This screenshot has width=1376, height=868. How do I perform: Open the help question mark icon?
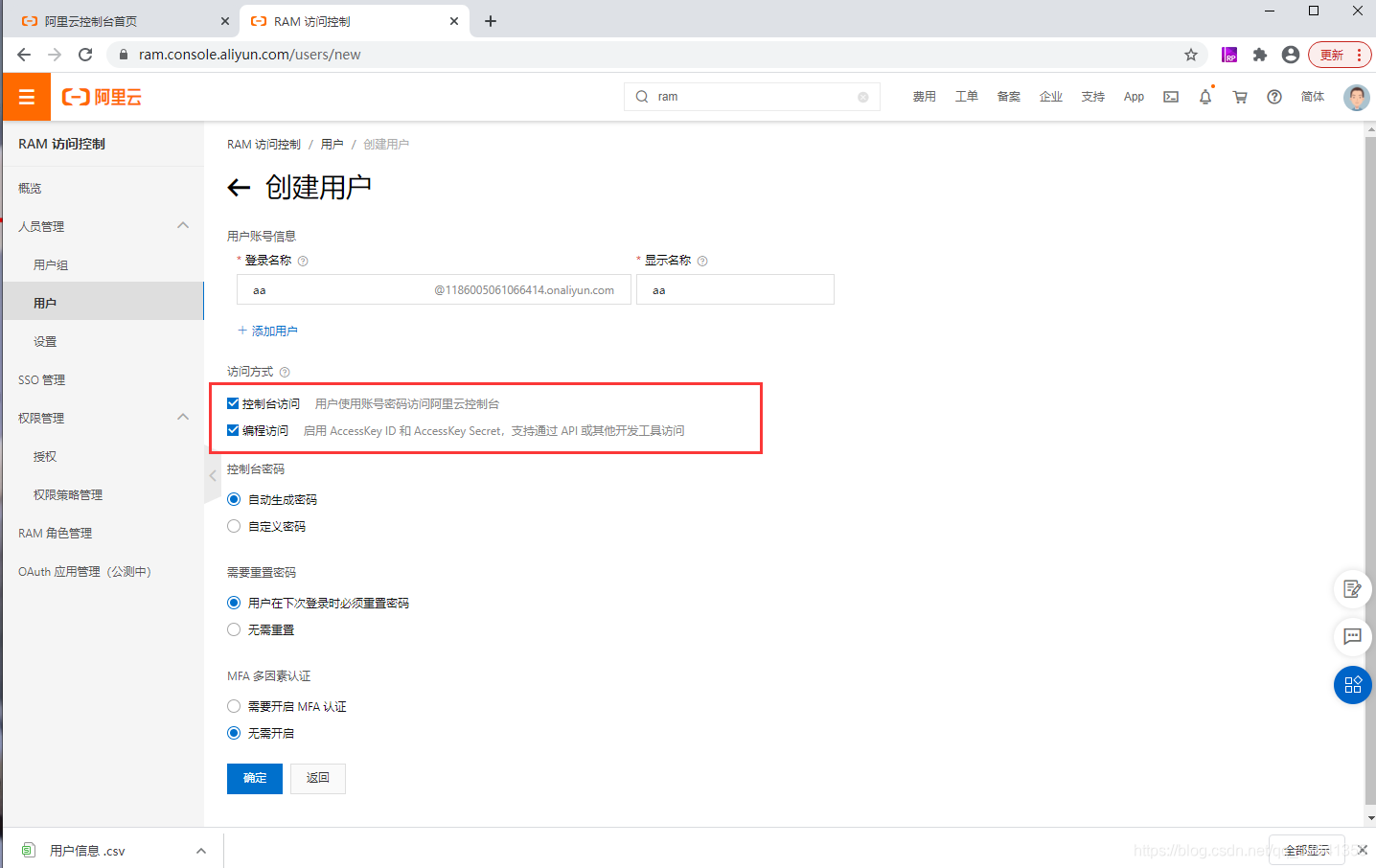tap(1274, 97)
